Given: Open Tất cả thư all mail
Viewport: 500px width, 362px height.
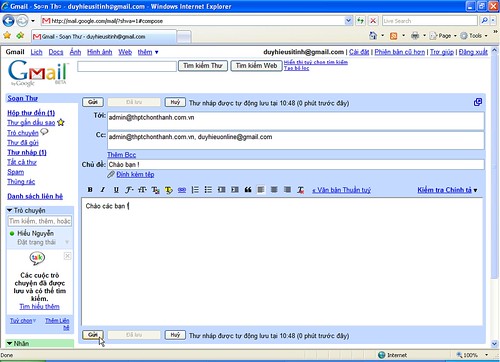Looking at the screenshot, I should (22, 162).
